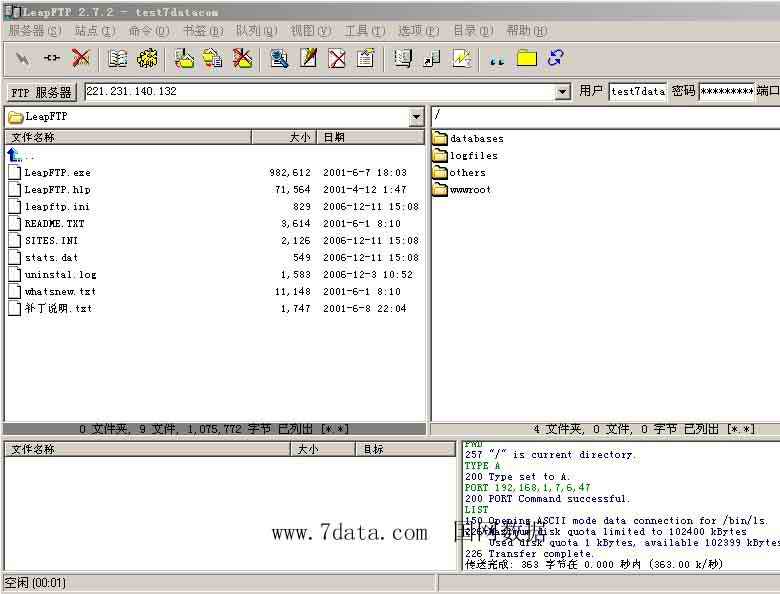Open the 视图 menu
780x594 pixels.
point(310,31)
